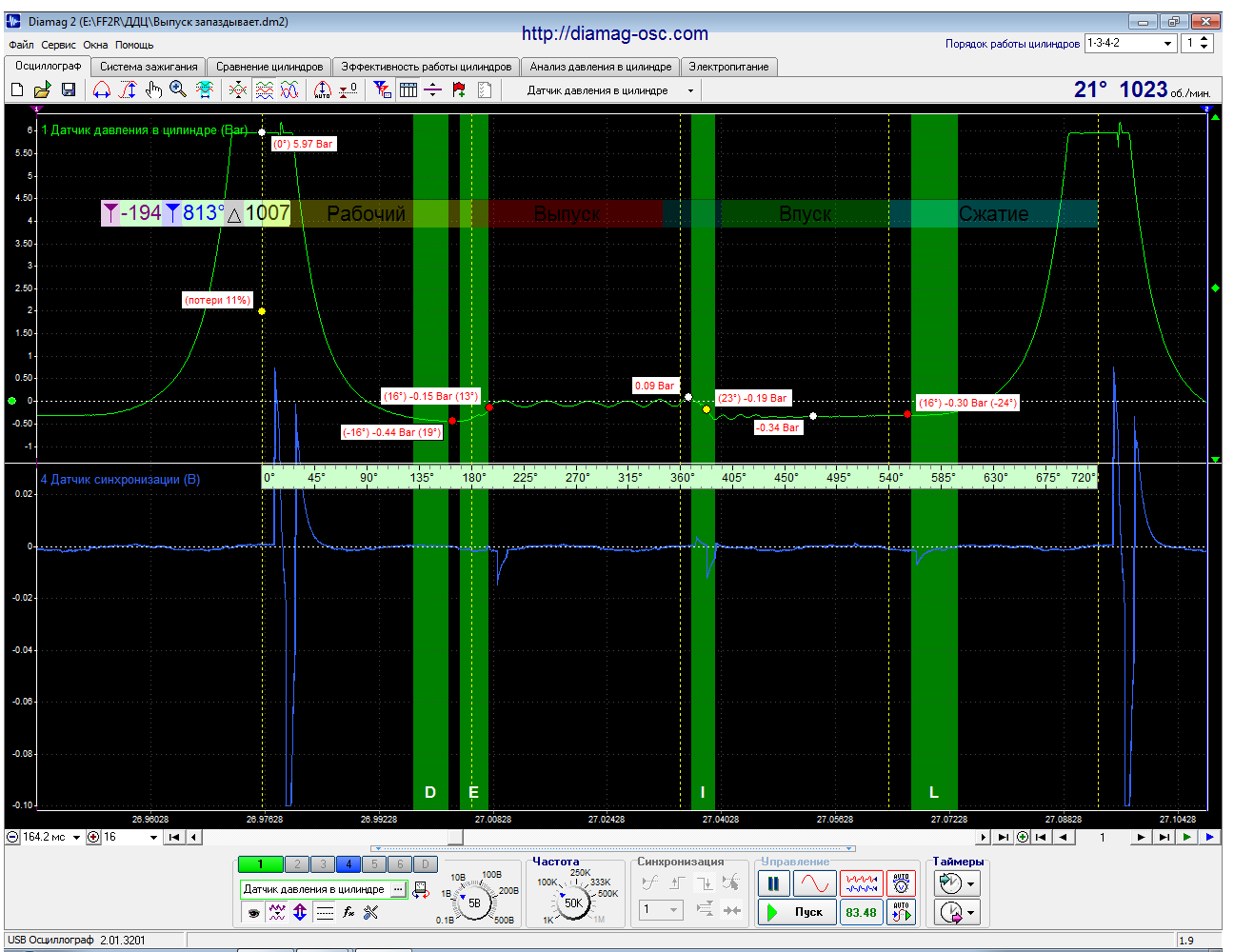Expand the second timer dropdown
Image resolution: width=1234 pixels, height=952 pixels.
(x=970, y=913)
